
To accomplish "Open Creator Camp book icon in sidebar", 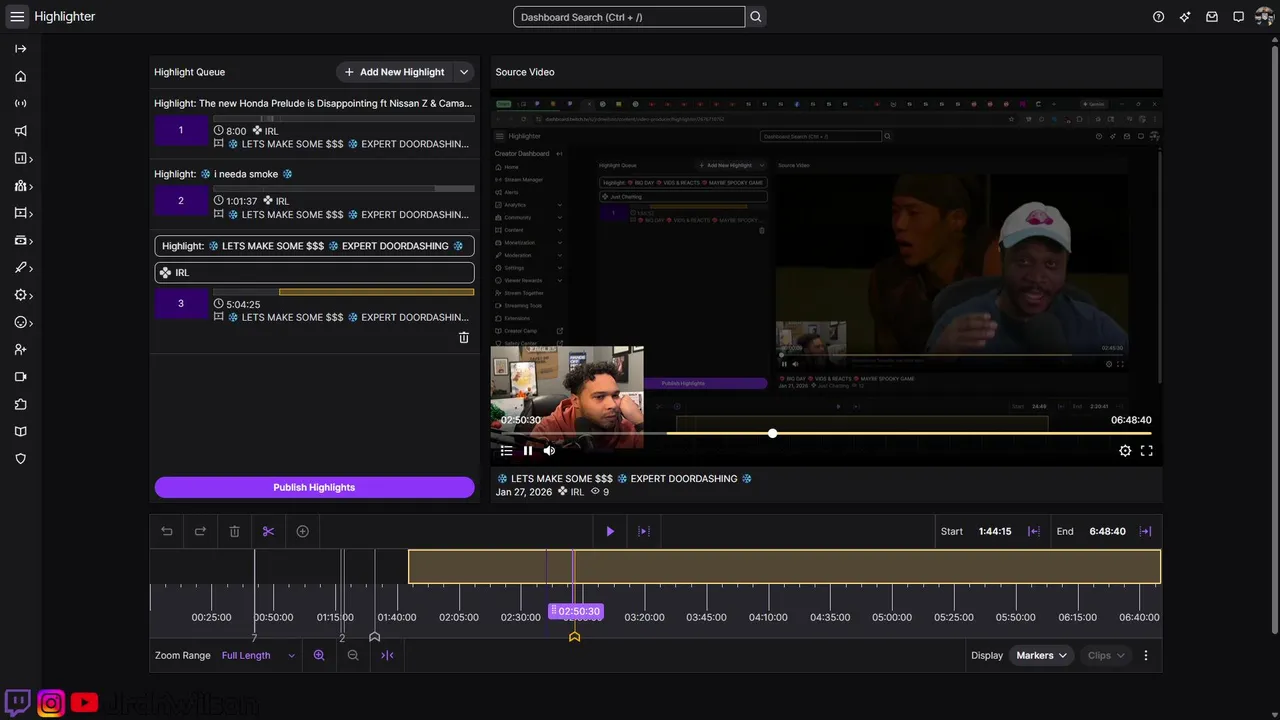I will coord(20,432).
